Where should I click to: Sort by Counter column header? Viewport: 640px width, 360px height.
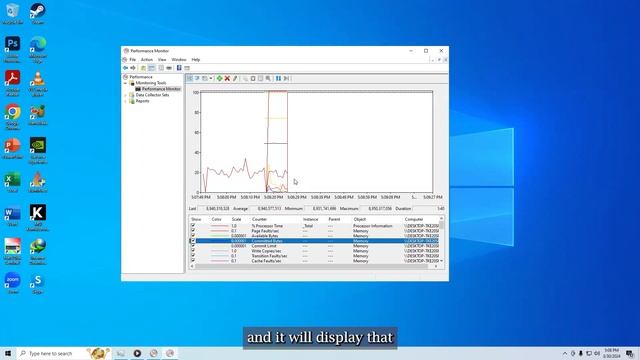(260, 219)
